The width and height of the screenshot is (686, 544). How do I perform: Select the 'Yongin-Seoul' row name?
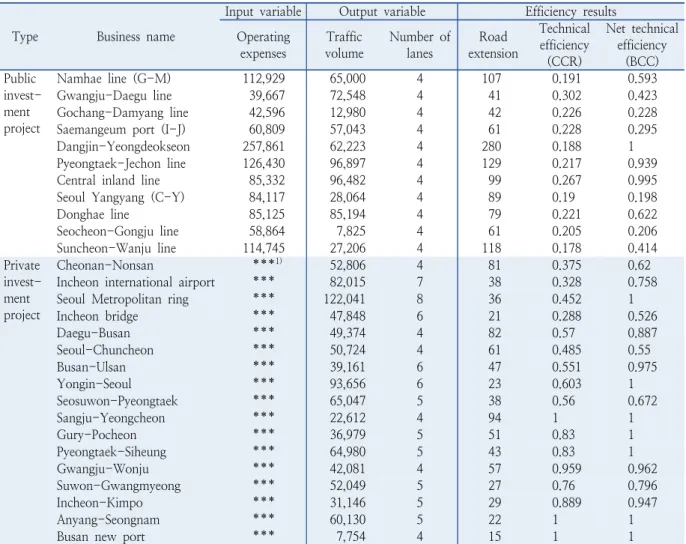(94, 384)
